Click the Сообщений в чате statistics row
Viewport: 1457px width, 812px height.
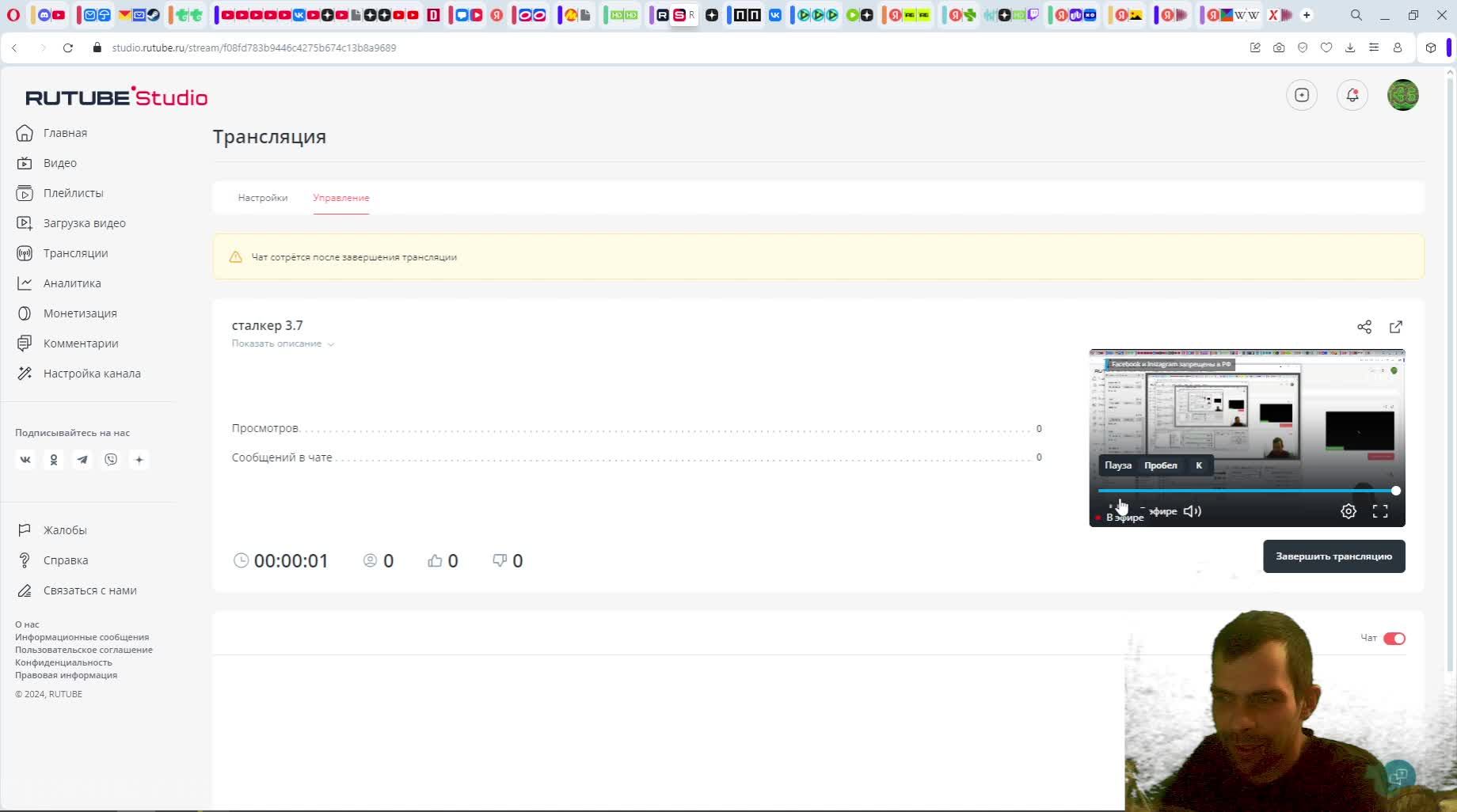[637, 457]
